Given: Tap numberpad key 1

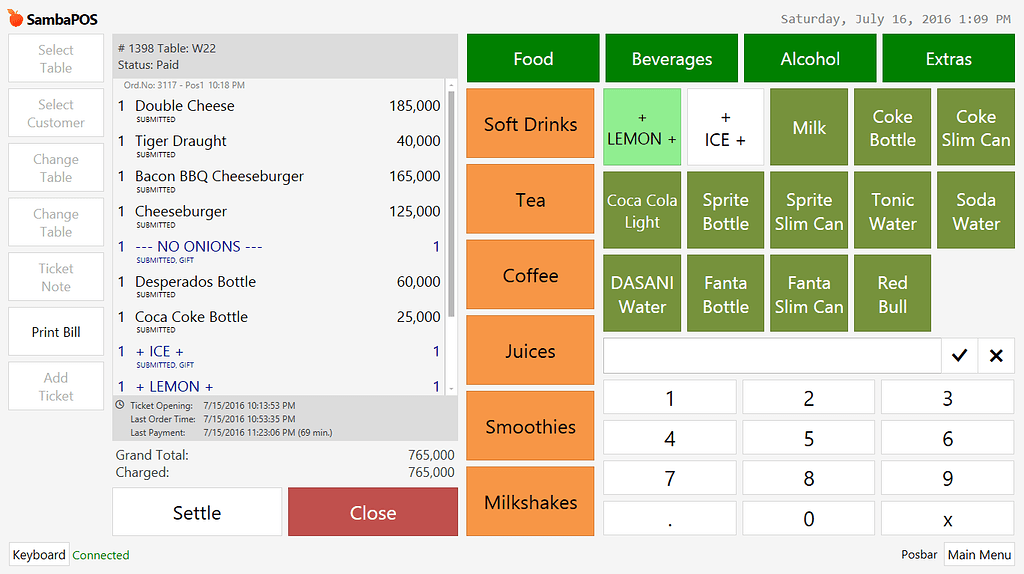Looking at the screenshot, I should point(669,397).
